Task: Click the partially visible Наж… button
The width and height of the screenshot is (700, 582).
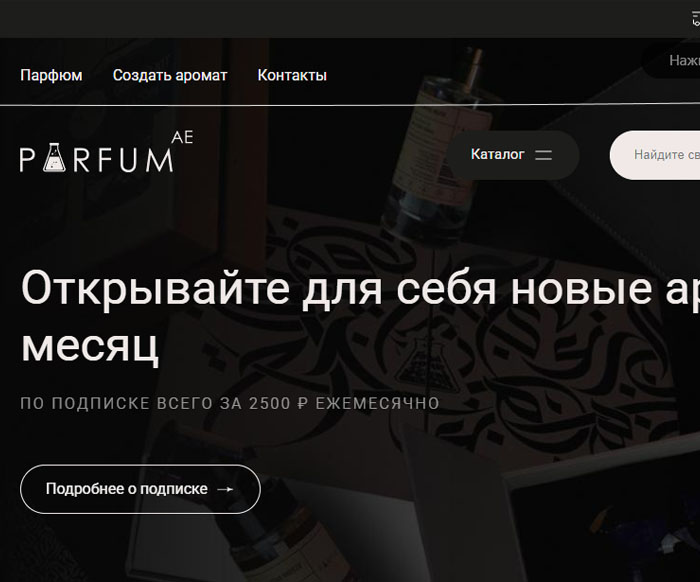Action: 671,60
